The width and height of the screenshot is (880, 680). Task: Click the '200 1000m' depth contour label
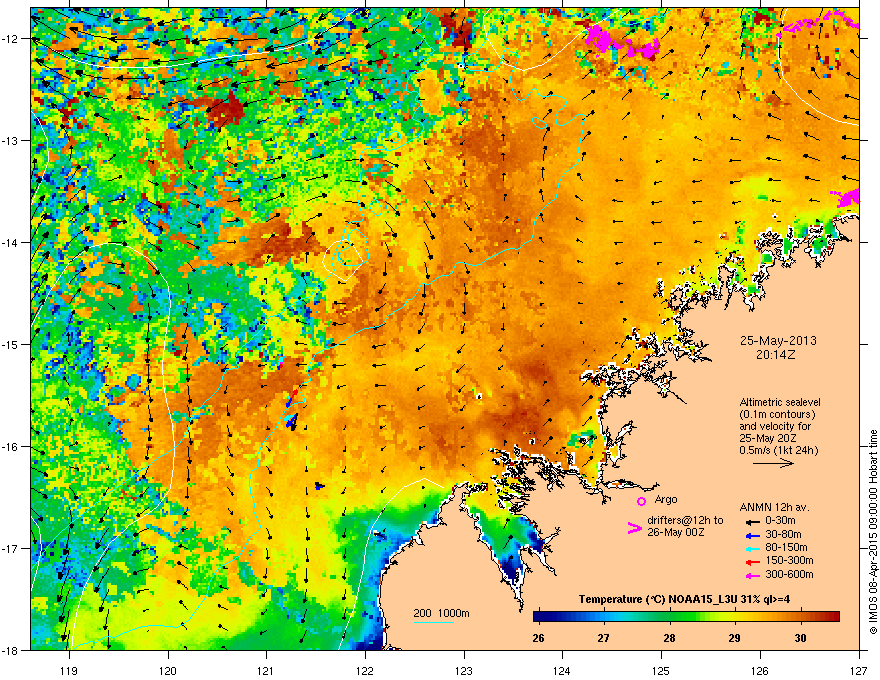coord(441,613)
